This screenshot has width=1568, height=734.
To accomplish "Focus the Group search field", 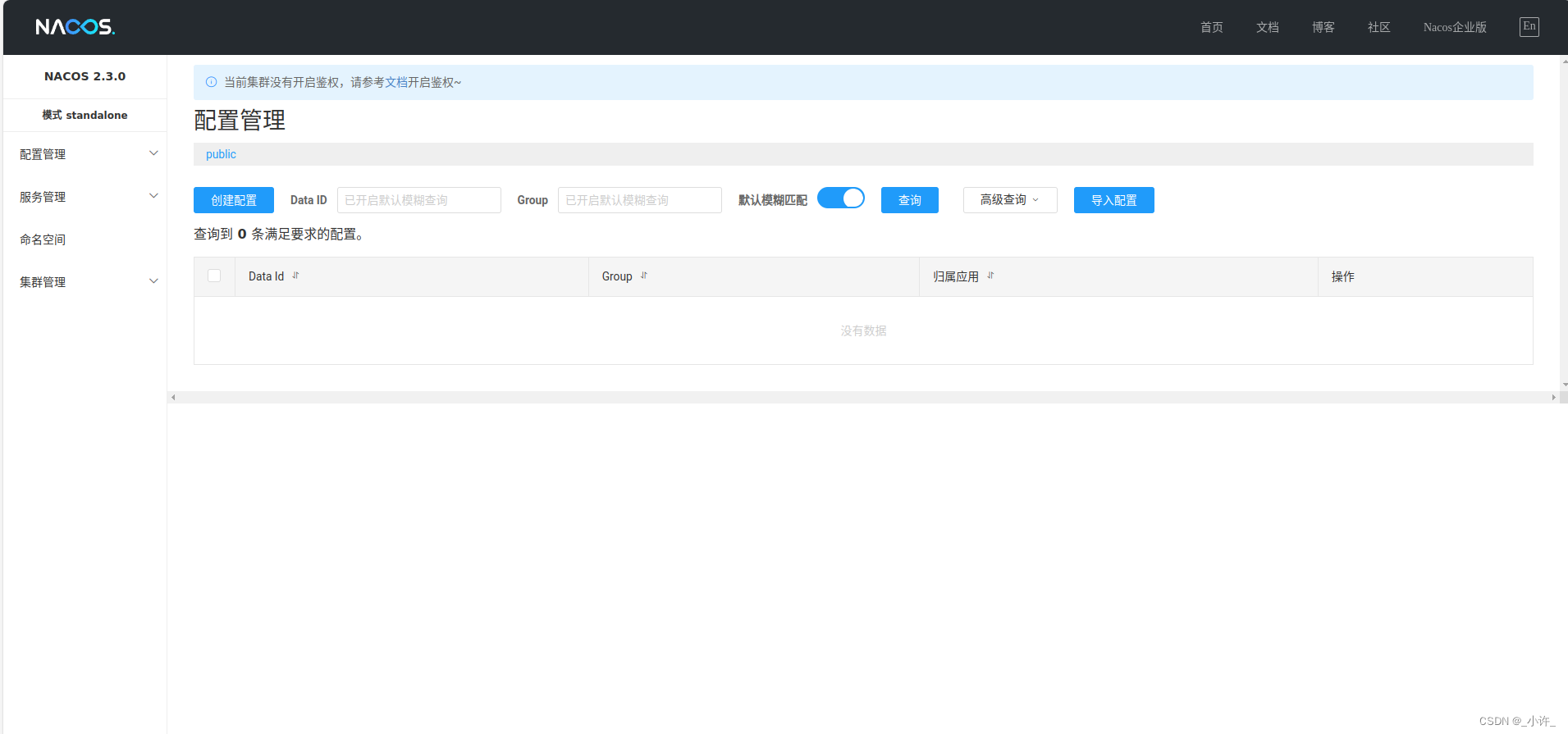I will [640, 200].
